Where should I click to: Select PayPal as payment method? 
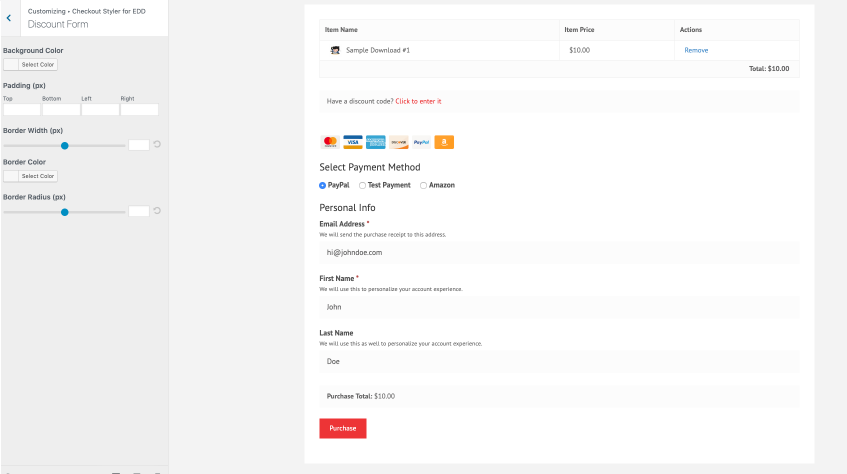pyautogui.click(x=322, y=185)
